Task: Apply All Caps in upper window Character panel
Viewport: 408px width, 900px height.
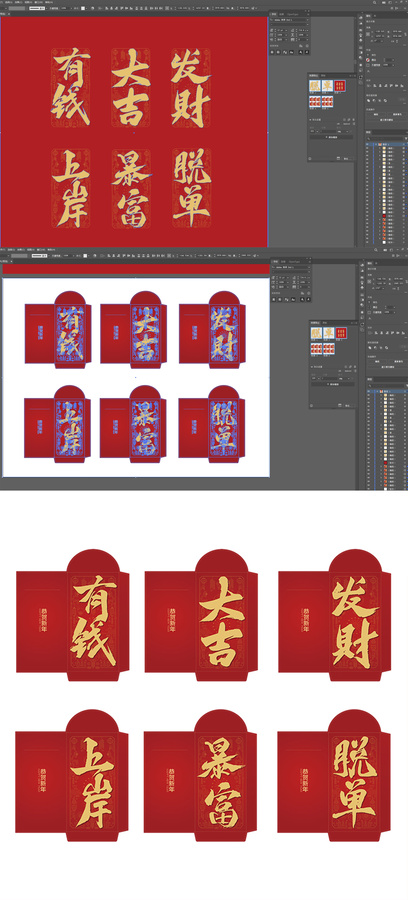Action: click(272, 52)
